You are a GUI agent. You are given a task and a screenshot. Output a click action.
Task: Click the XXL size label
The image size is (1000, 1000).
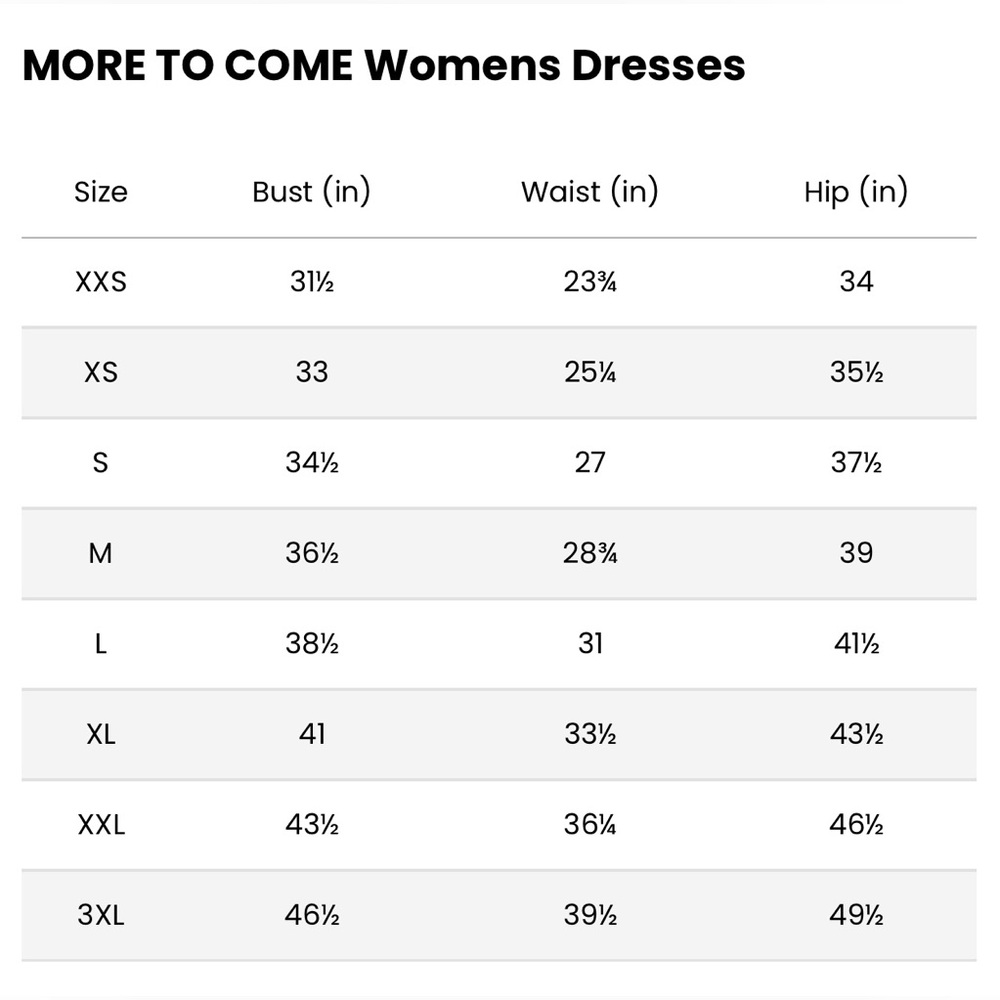click(101, 825)
